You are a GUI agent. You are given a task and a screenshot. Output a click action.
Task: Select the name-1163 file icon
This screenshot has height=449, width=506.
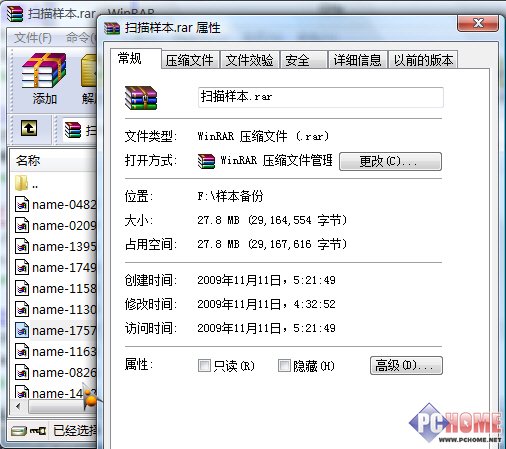tap(22, 352)
